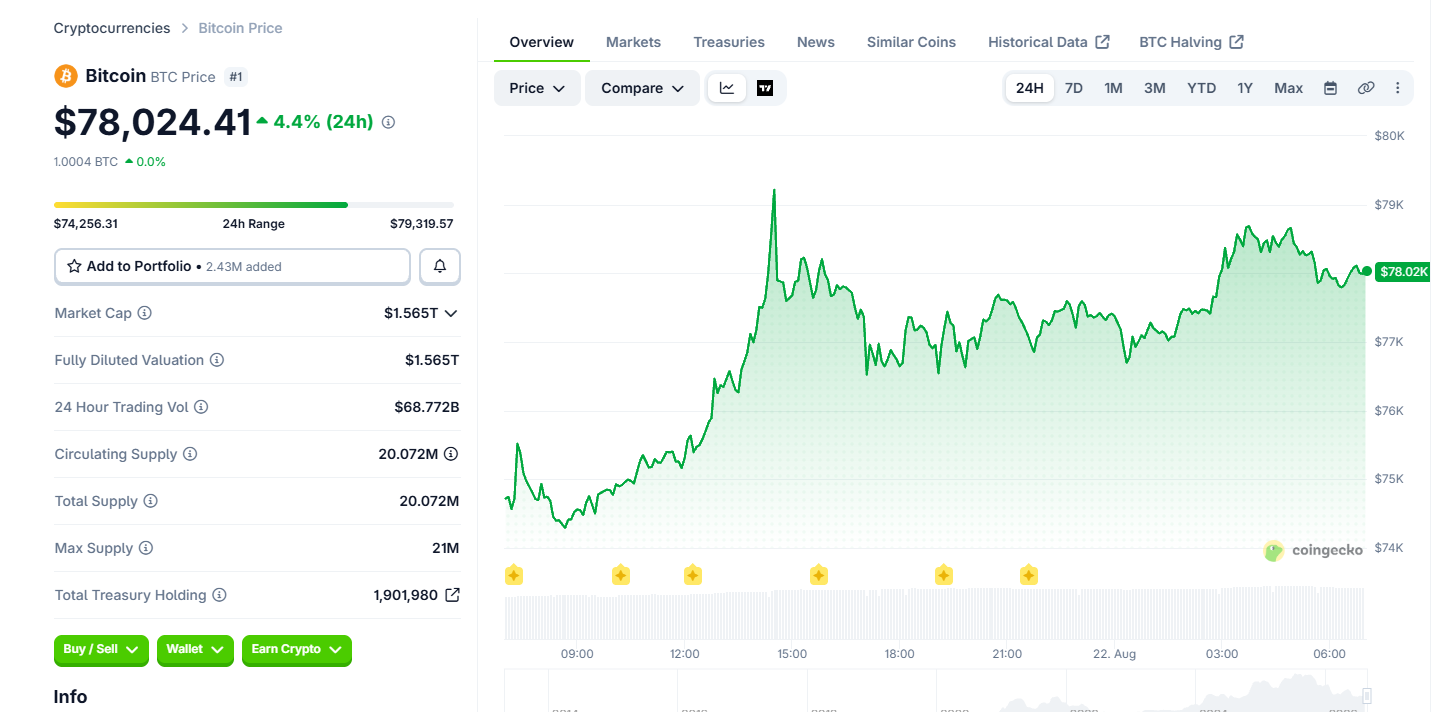Screen dimensions: 1441x712
Task: Click the #1 rank badge
Action: (236, 77)
